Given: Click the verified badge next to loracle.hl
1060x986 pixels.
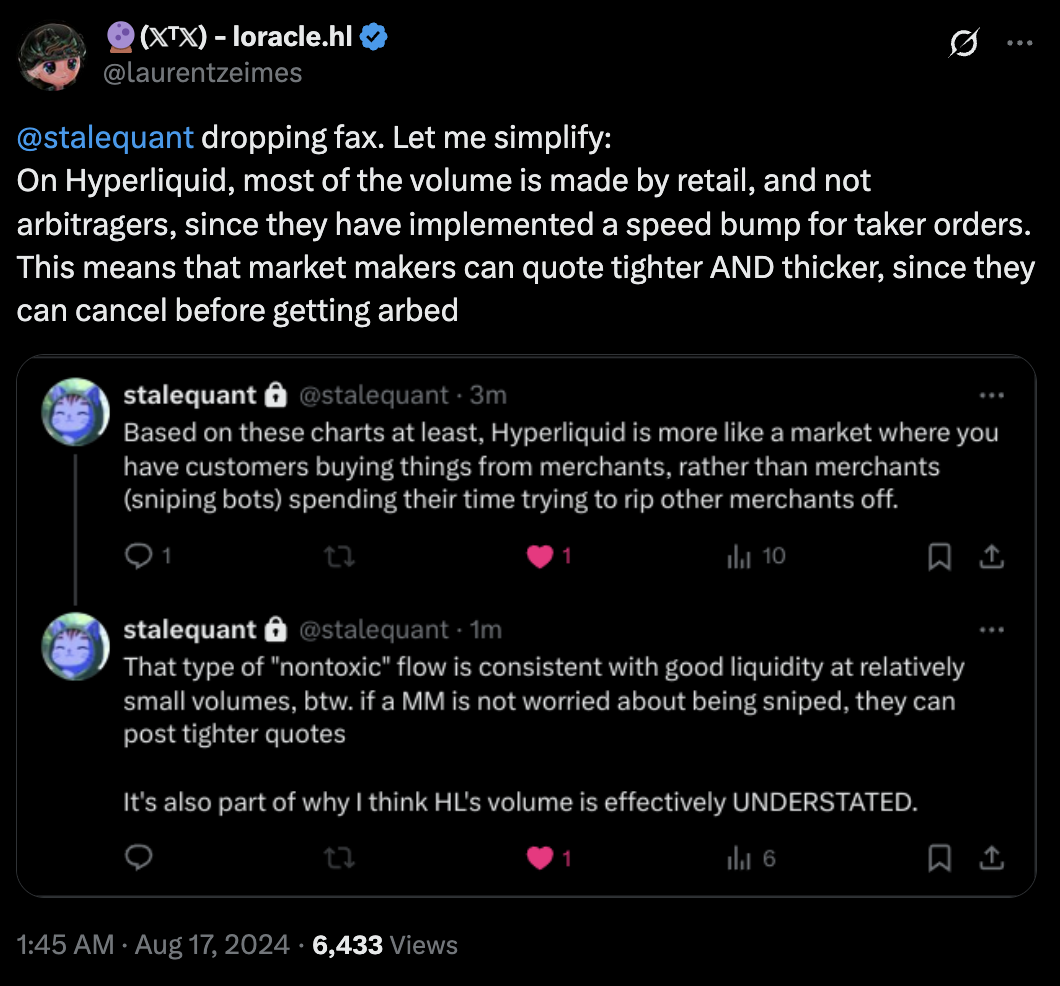Looking at the screenshot, I should pos(374,35).
